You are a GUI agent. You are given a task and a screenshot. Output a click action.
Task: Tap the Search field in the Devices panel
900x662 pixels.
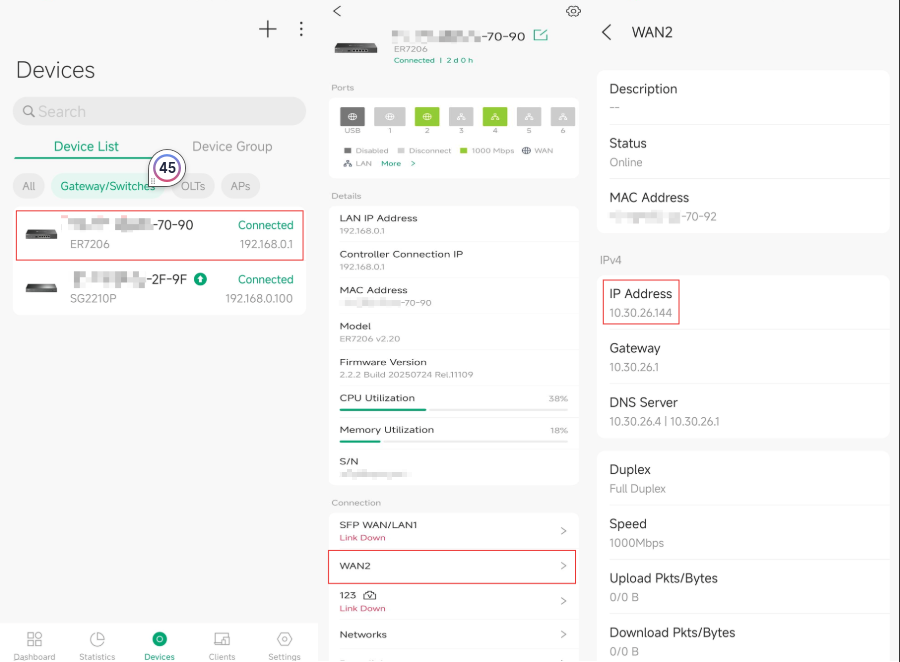pyautogui.click(x=158, y=111)
